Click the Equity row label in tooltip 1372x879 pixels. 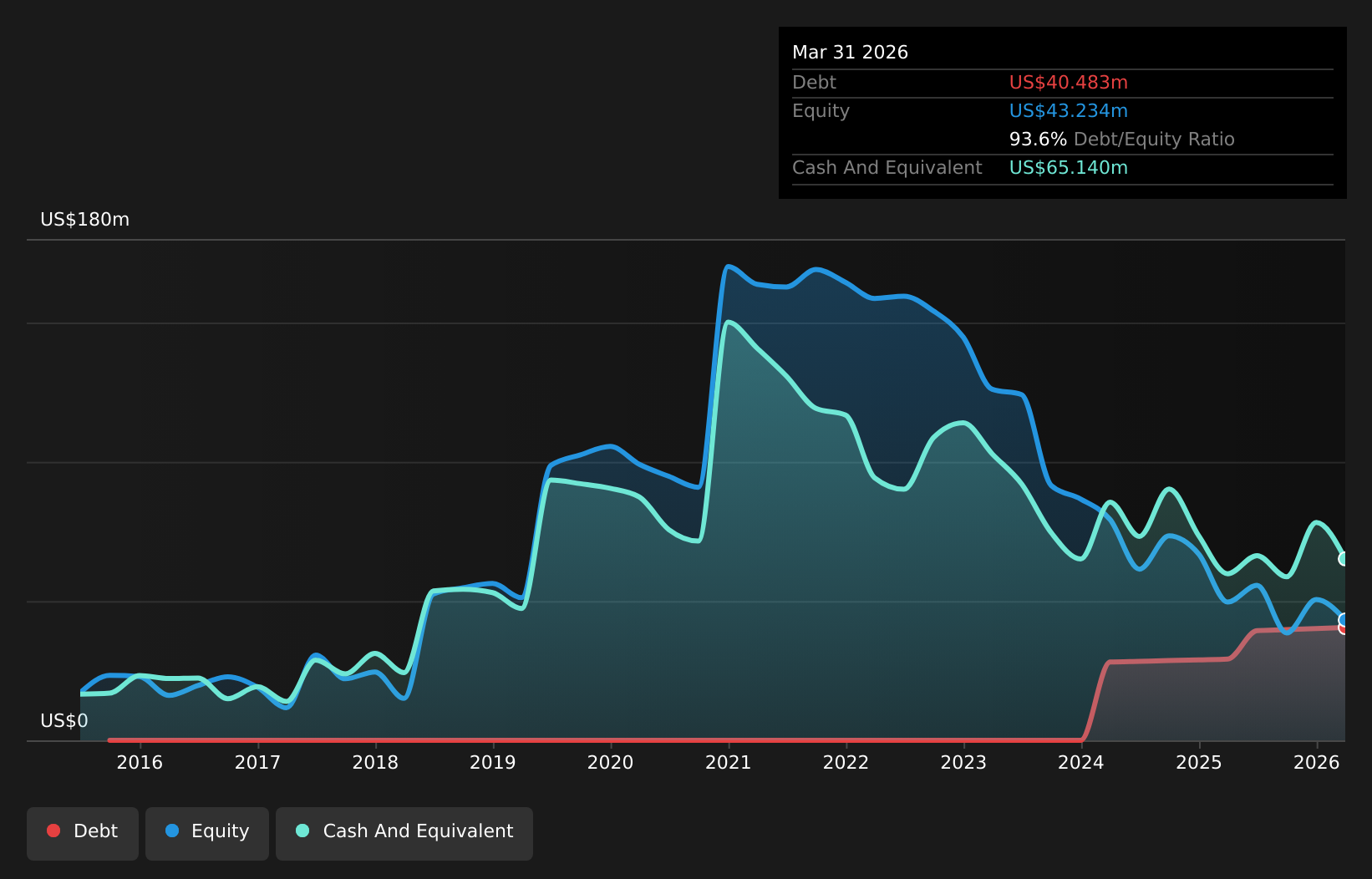tap(821, 111)
